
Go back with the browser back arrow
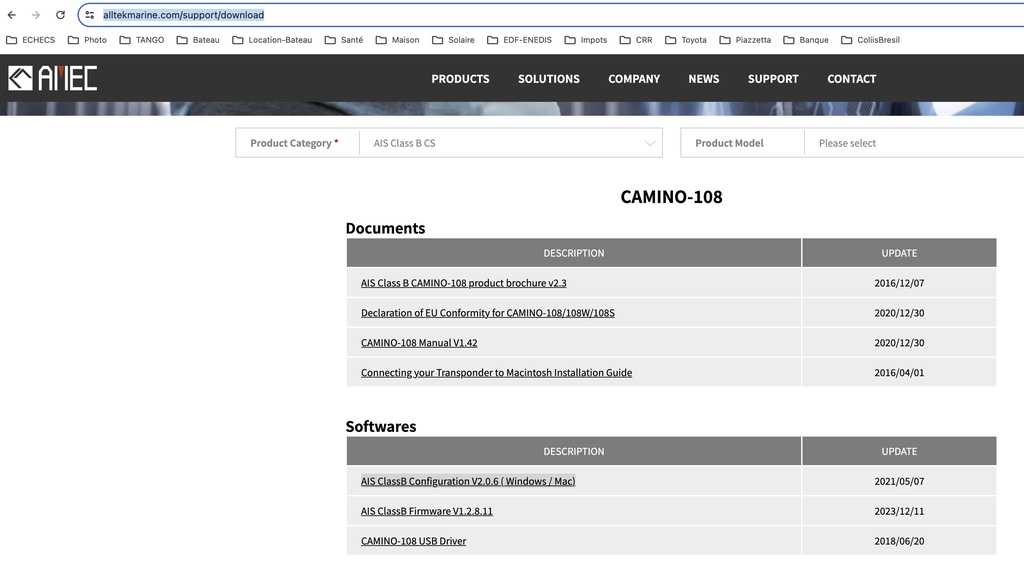tap(12, 14)
